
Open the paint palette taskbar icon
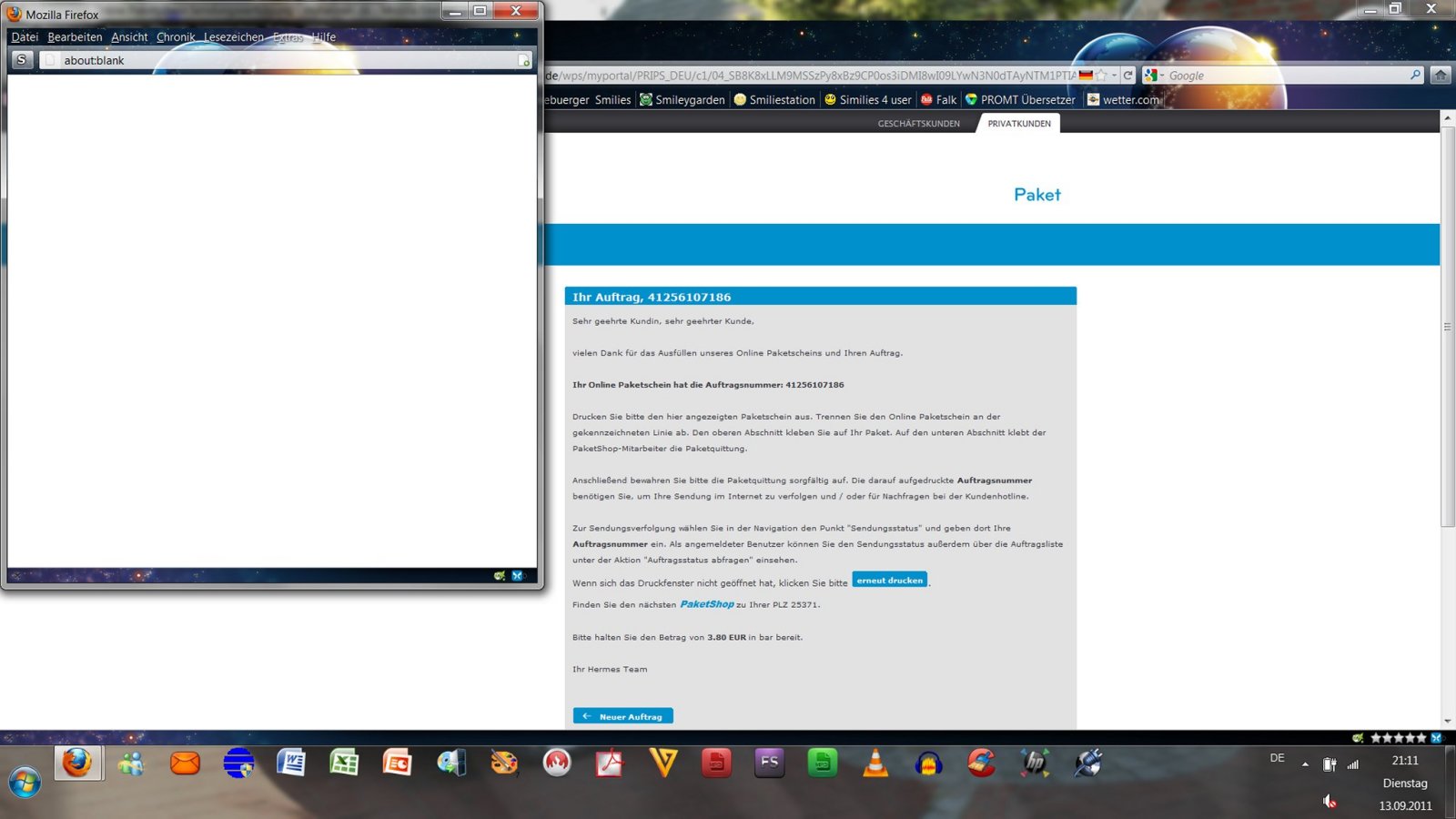[x=503, y=763]
